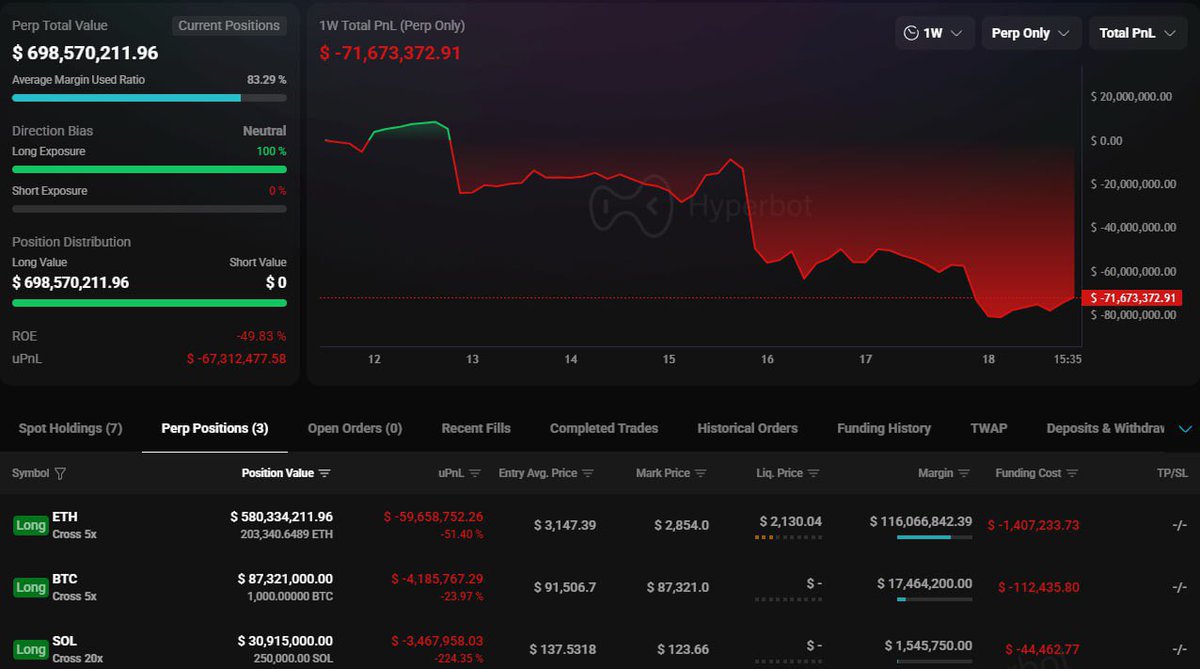Click the Average Margin Used Ratio bar
Image resolution: width=1200 pixels, height=669 pixels.
tap(148, 97)
